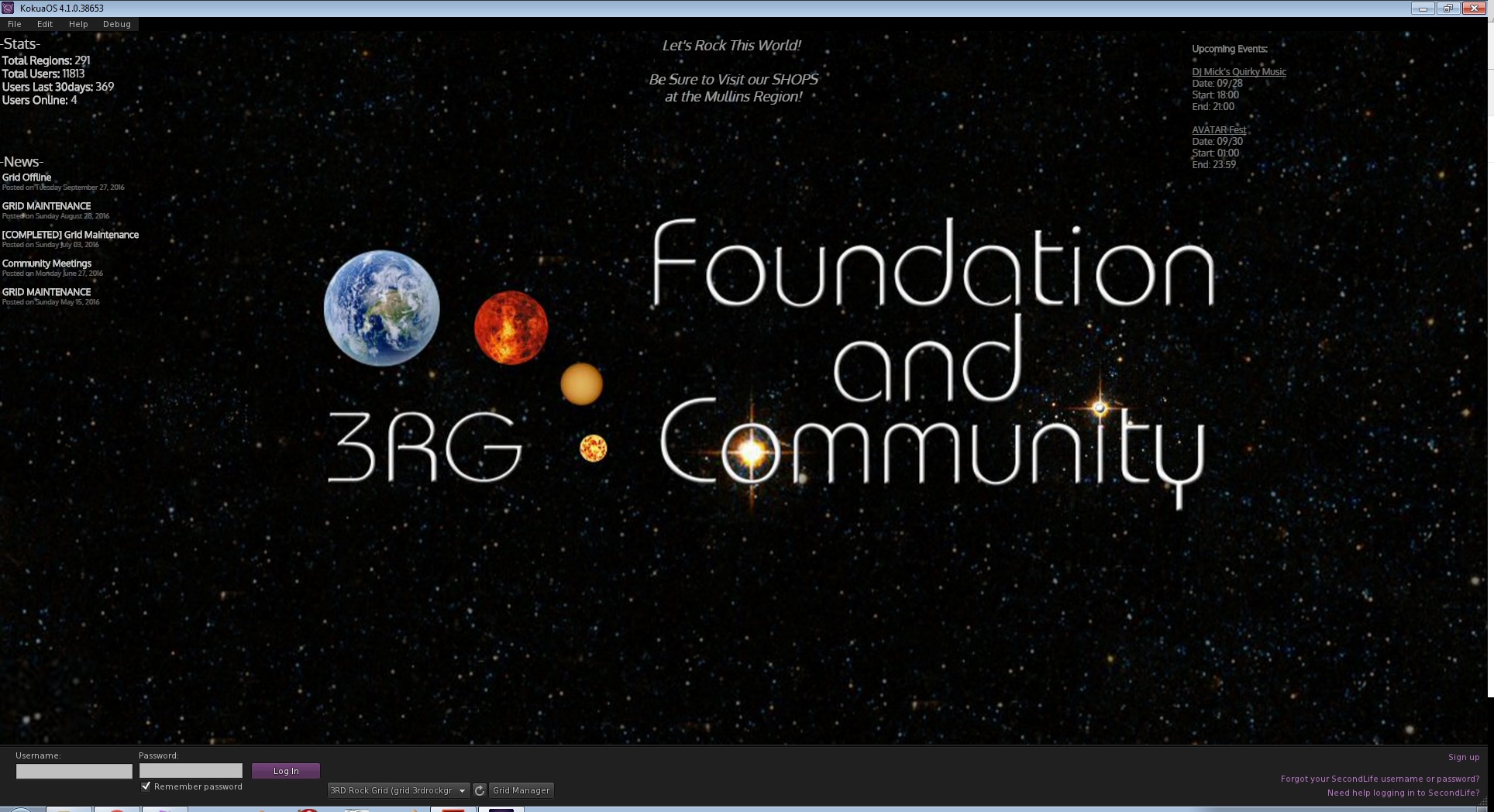This screenshot has width=1494, height=812.
Task: Click the Total Users: 11813 stat
Action: pyautogui.click(x=43, y=74)
